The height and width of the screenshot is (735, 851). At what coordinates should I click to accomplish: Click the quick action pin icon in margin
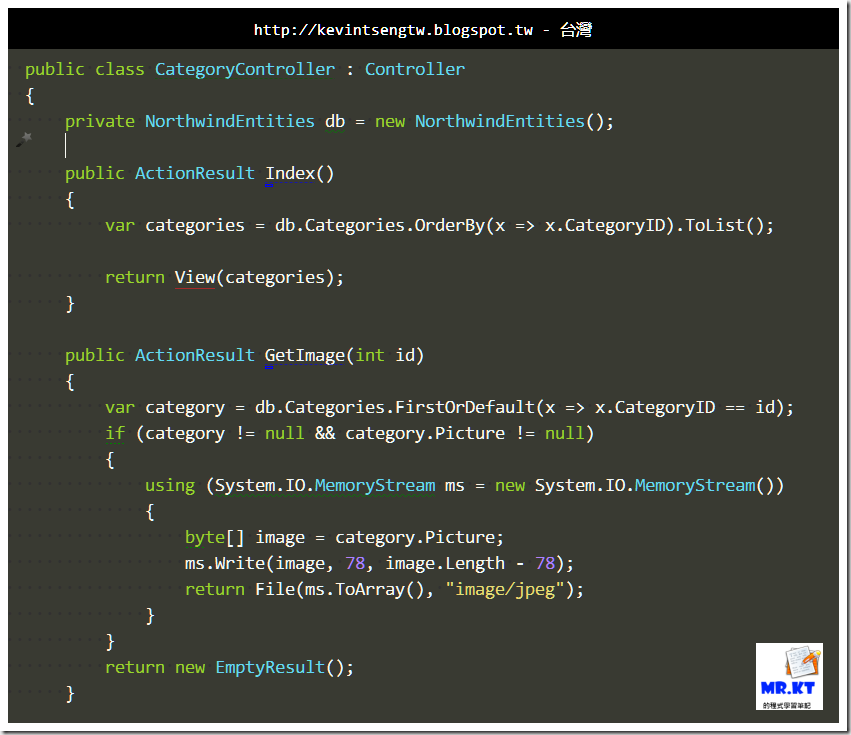[23, 140]
